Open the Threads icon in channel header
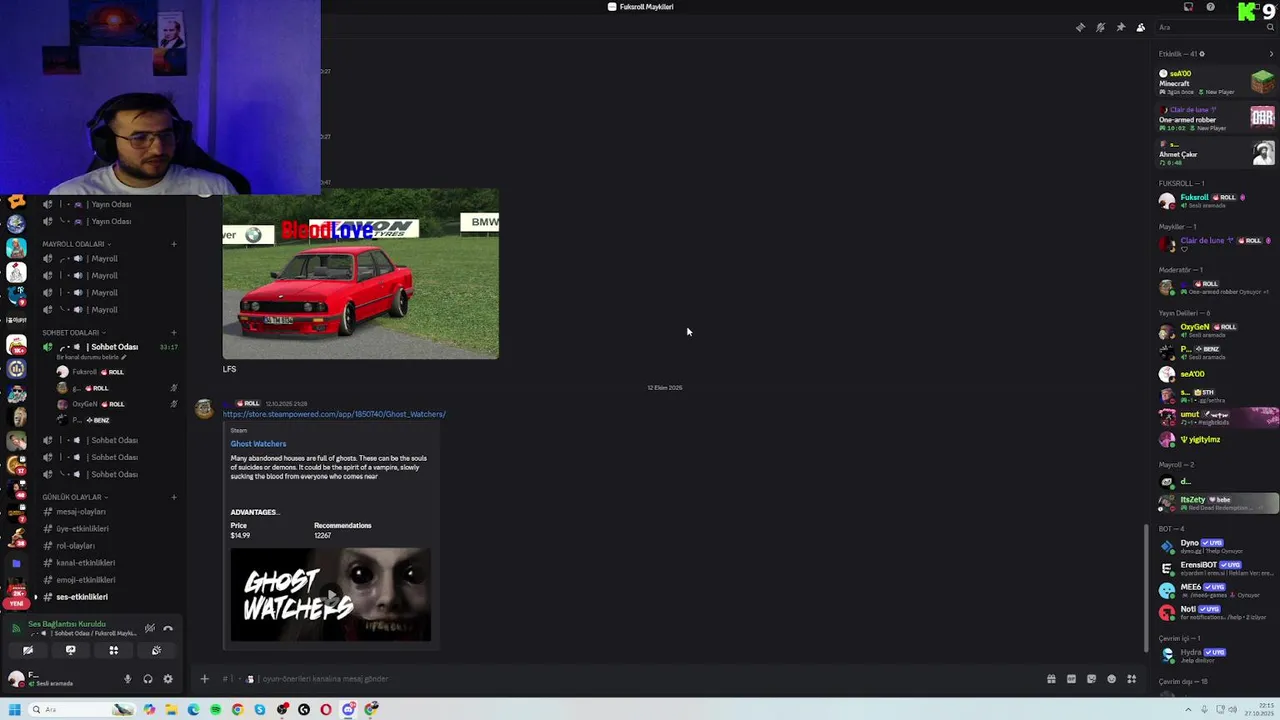The width and height of the screenshot is (1280, 720). click(x=1080, y=27)
